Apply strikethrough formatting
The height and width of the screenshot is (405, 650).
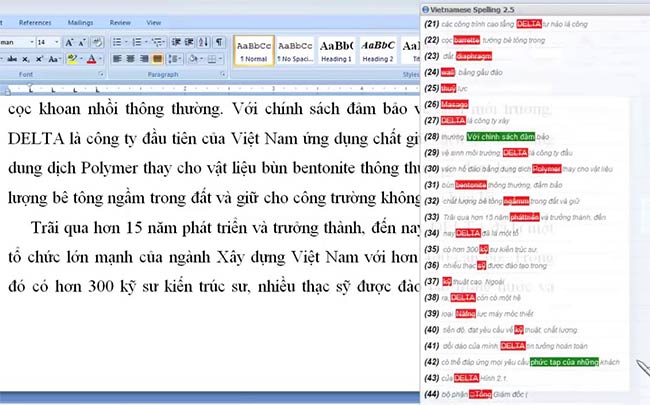[x=12, y=59]
